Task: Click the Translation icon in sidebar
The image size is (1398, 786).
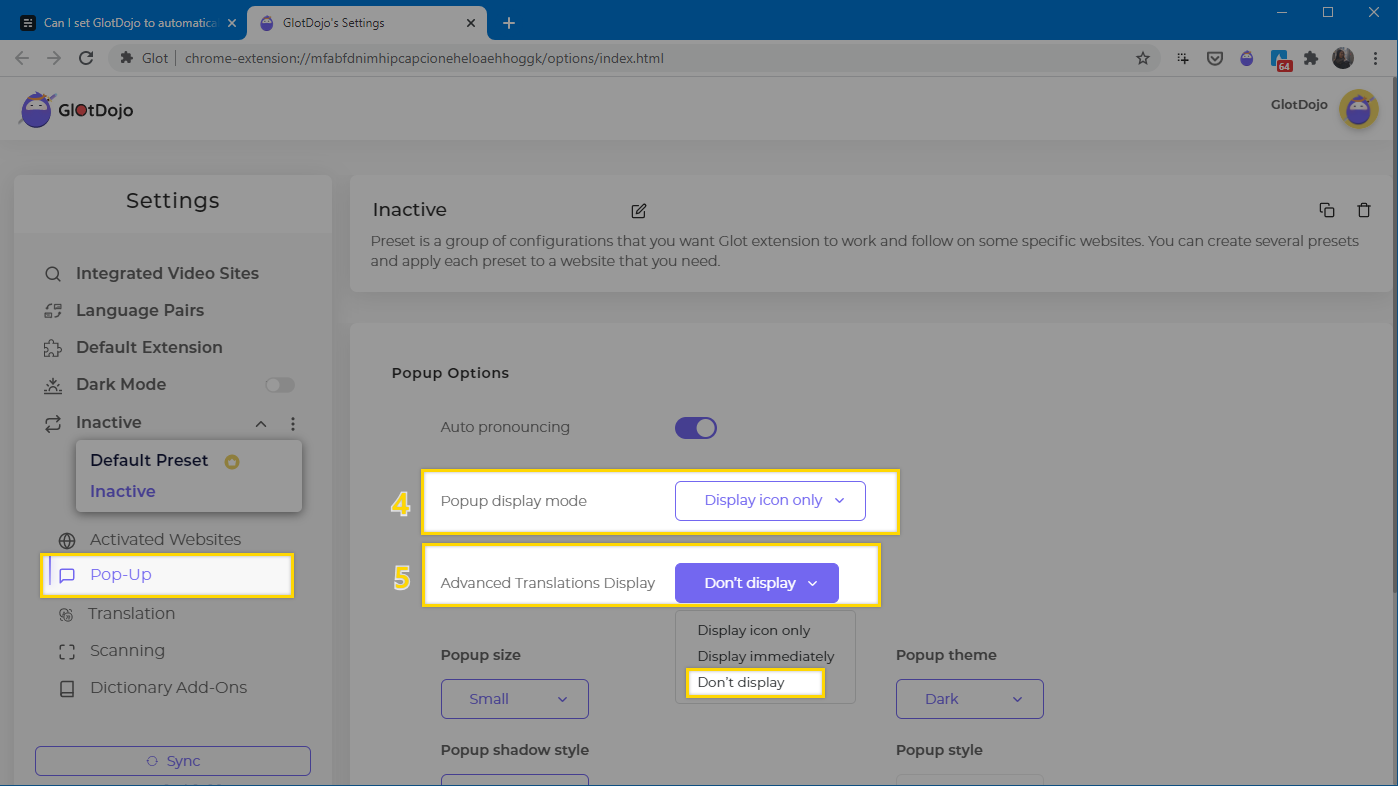Action: [x=67, y=614]
